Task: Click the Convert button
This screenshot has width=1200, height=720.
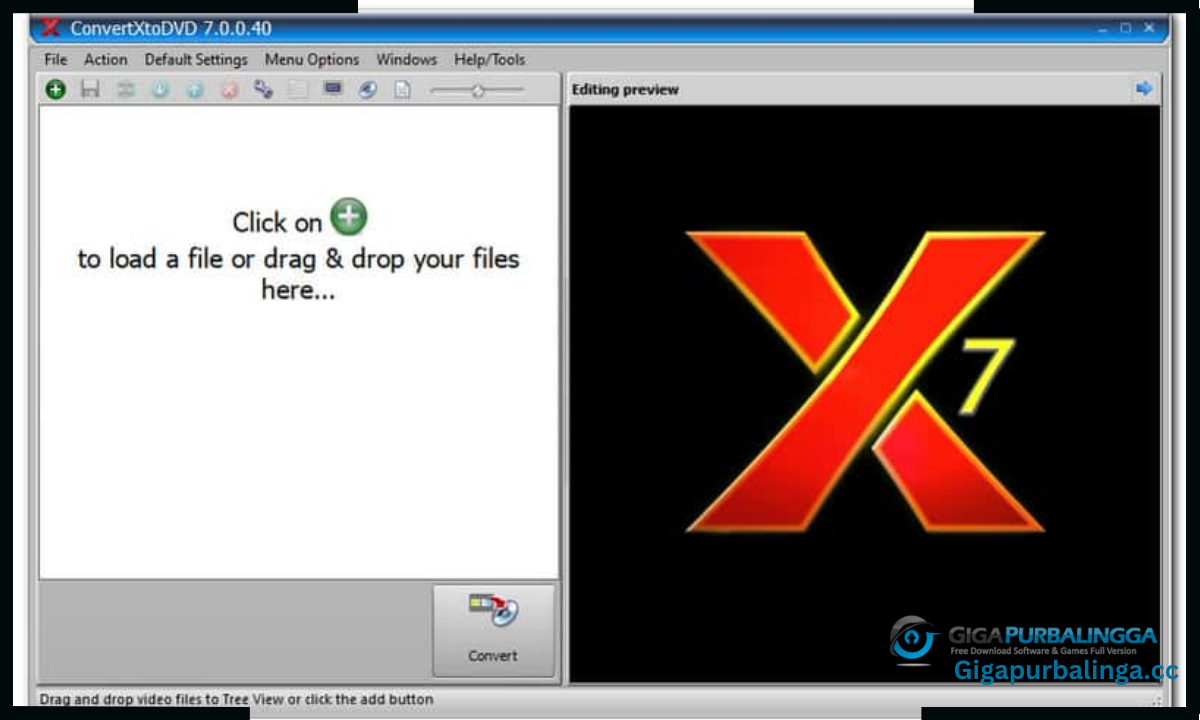Action: click(x=493, y=631)
